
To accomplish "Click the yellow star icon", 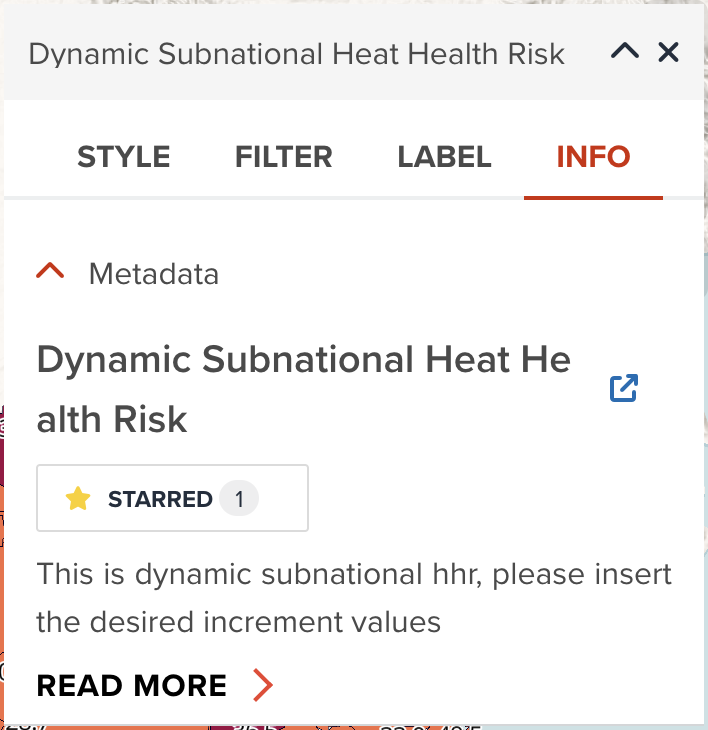I will (78, 499).
